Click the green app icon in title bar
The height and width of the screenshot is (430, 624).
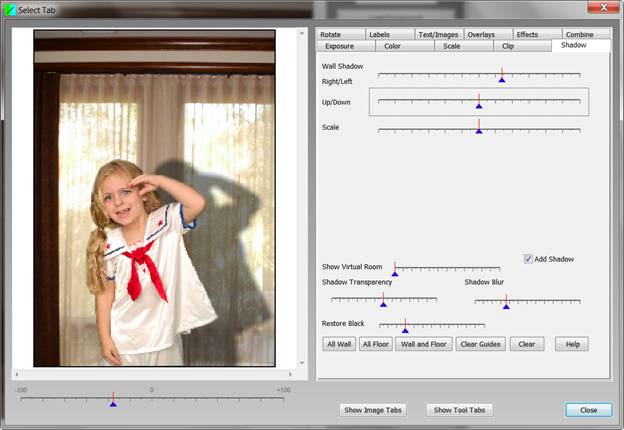point(10,9)
